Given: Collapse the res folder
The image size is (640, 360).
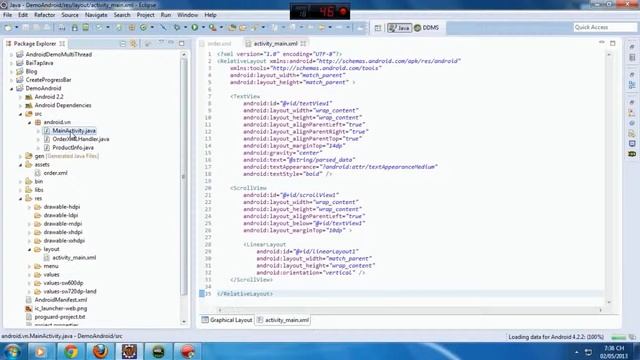Looking at the screenshot, I should [20, 198].
